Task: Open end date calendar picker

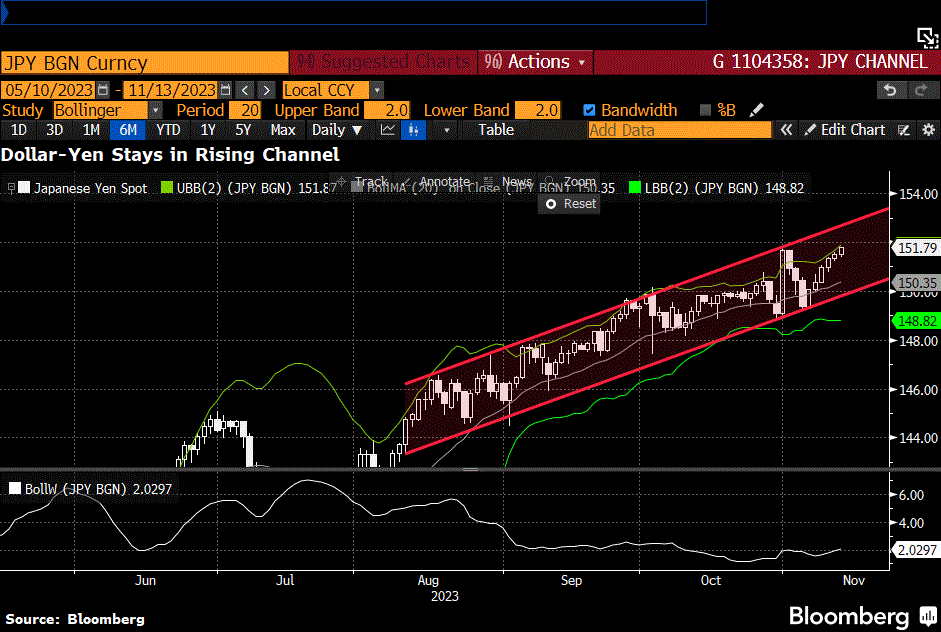Action: pos(226,90)
